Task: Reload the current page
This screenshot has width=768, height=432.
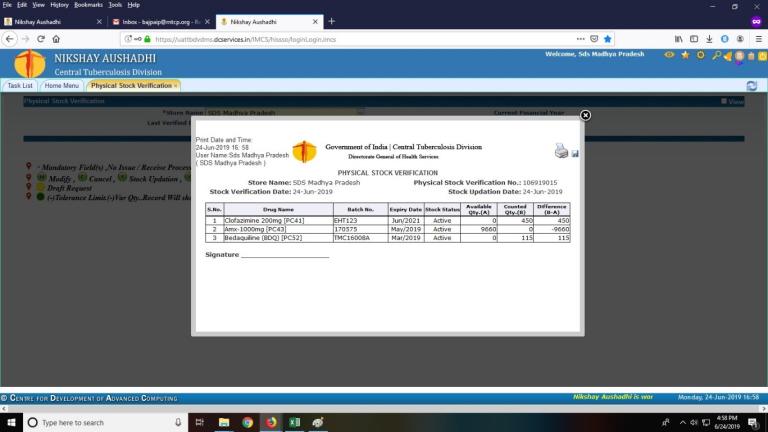Action: tap(41, 39)
